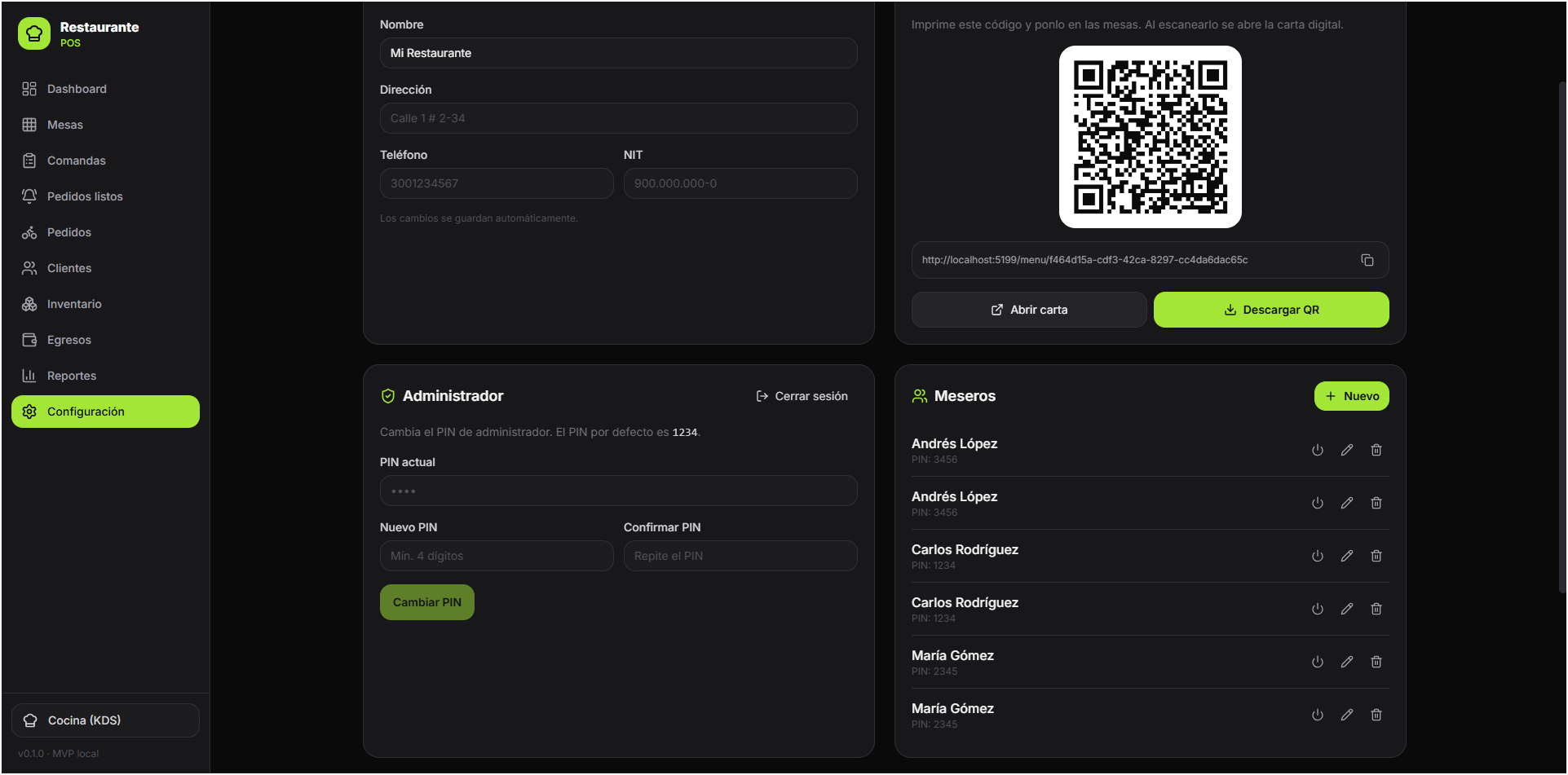Click Cerrar sesión to log out
The width and height of the screenshot is (1568, 775).
click(x=802, y=396)
